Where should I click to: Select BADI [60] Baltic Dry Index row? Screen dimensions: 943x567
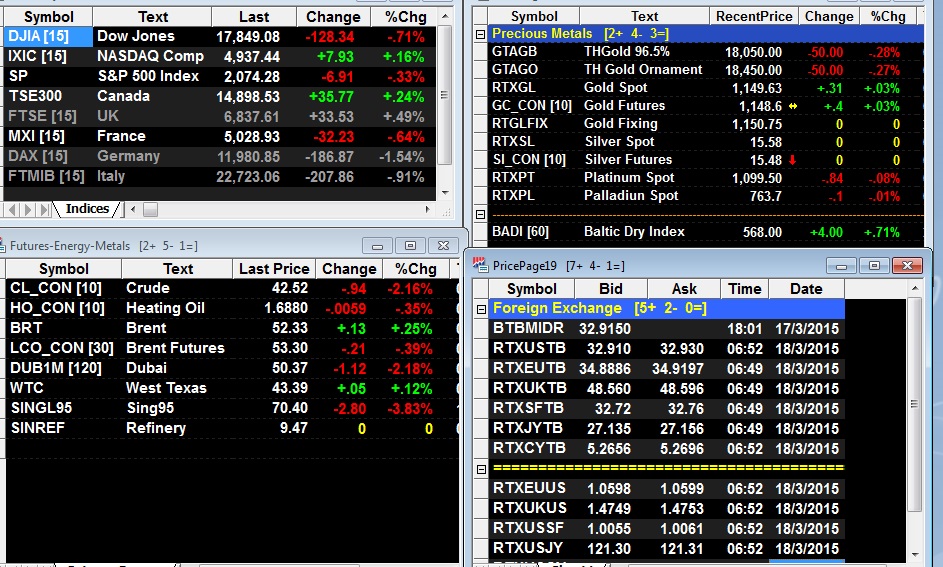tap(705, 231)
